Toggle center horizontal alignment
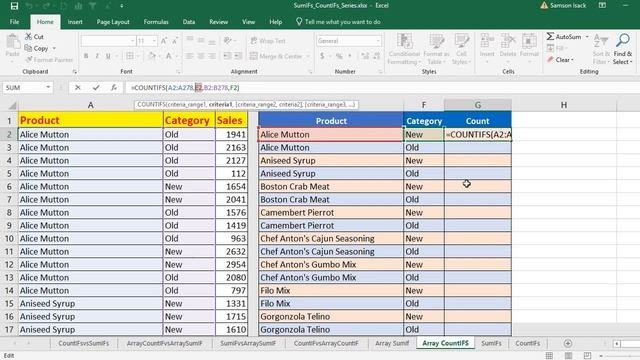This screenshot has height=360, width=640. click(200, 56)
